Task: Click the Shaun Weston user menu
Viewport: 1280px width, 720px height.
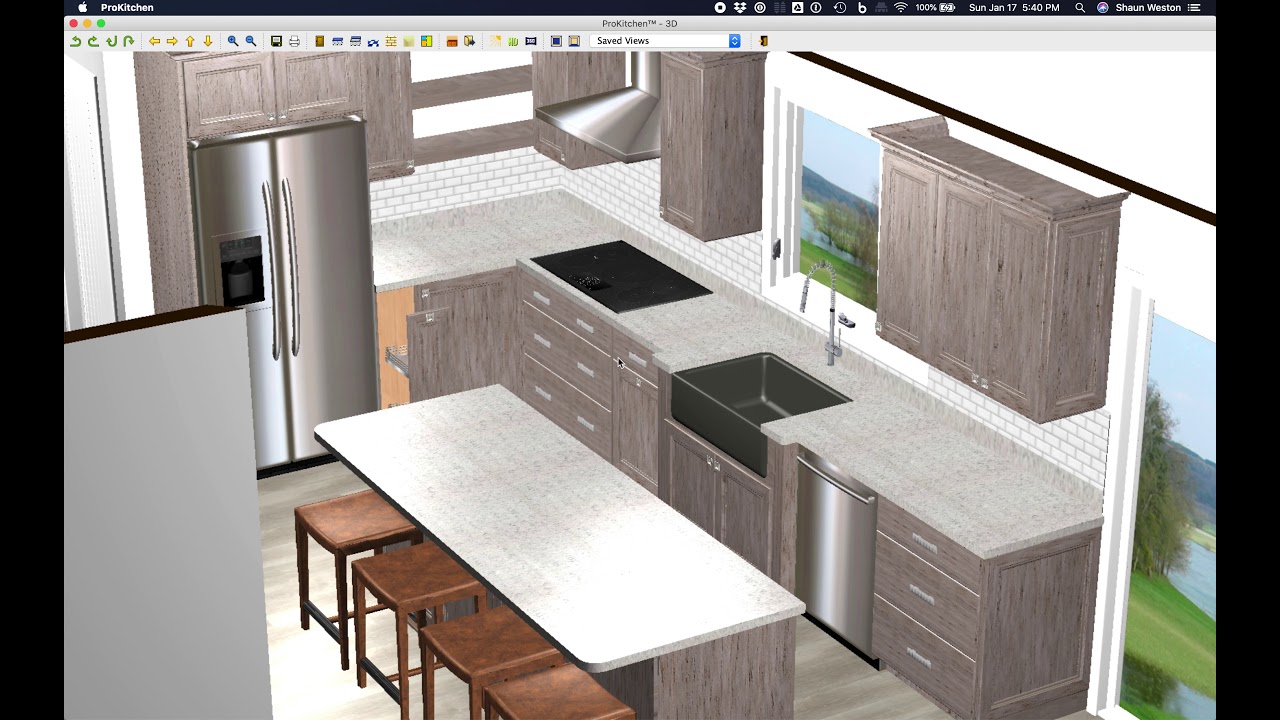Action: 1148,7
